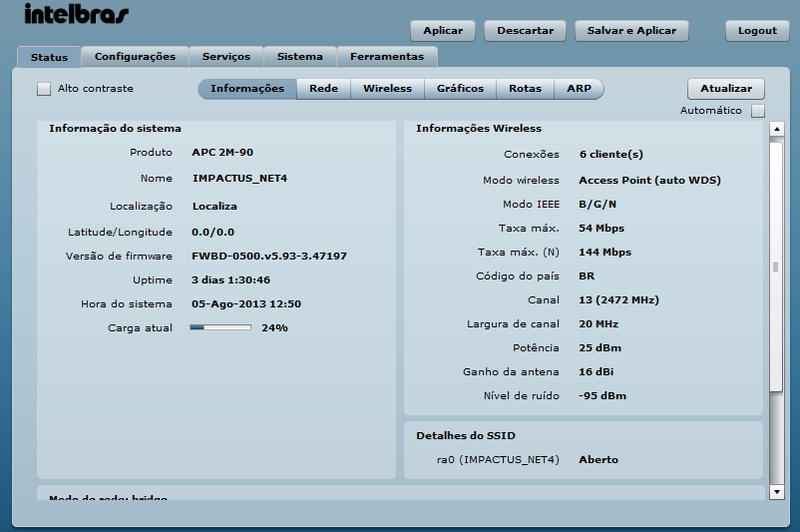
Task: Click the 25 dBm power value
Action: click(600, 348)
